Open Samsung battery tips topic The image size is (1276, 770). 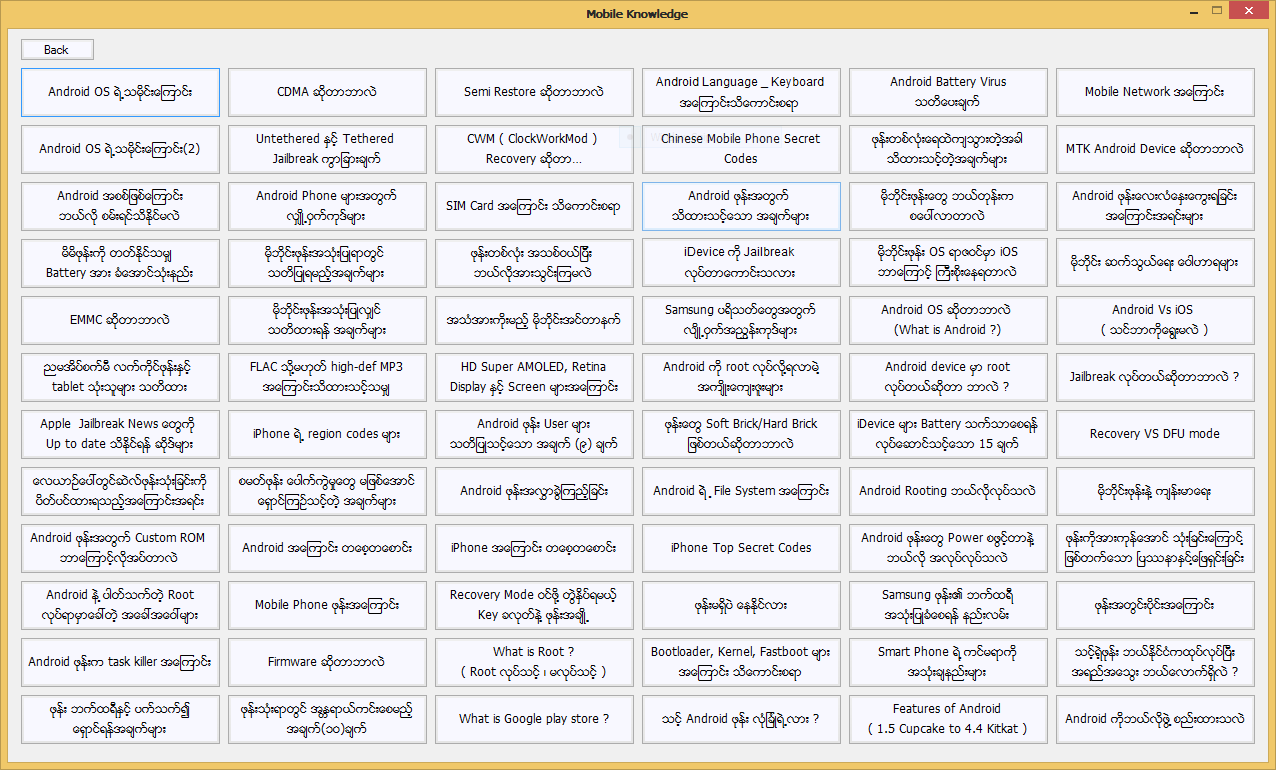(x=948, y=605)
